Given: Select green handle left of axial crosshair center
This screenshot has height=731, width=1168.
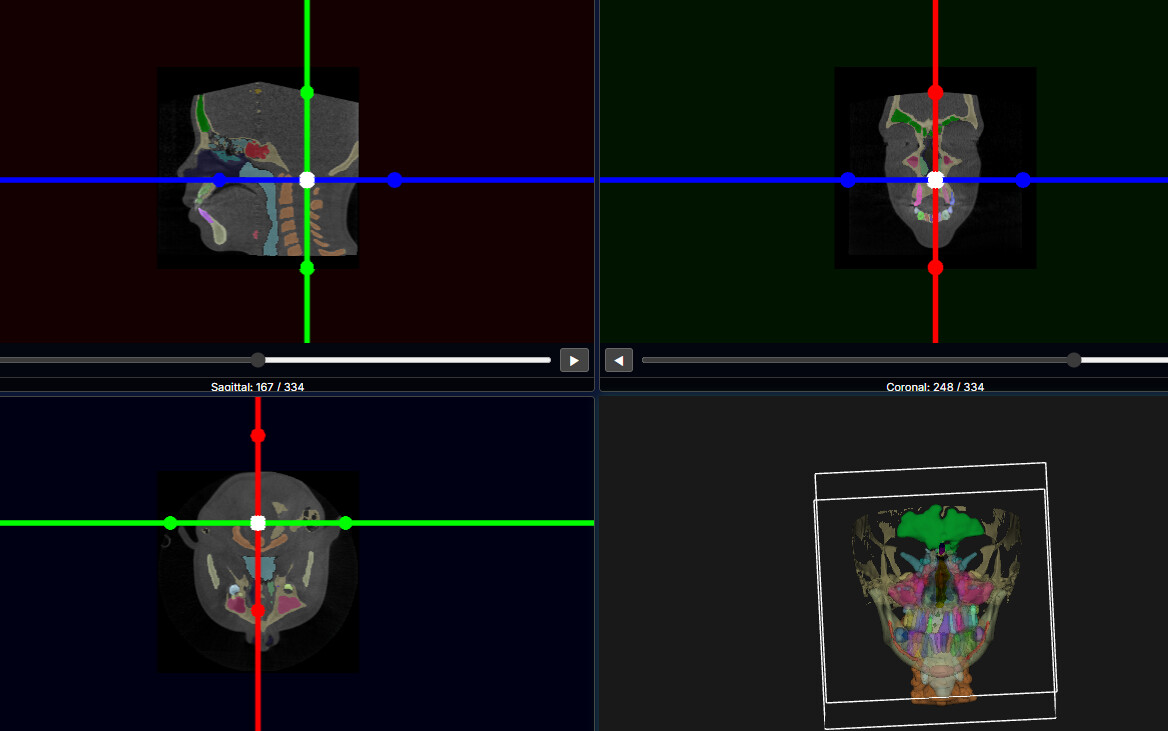Looking at the screenshot, I should pos(171,523).
